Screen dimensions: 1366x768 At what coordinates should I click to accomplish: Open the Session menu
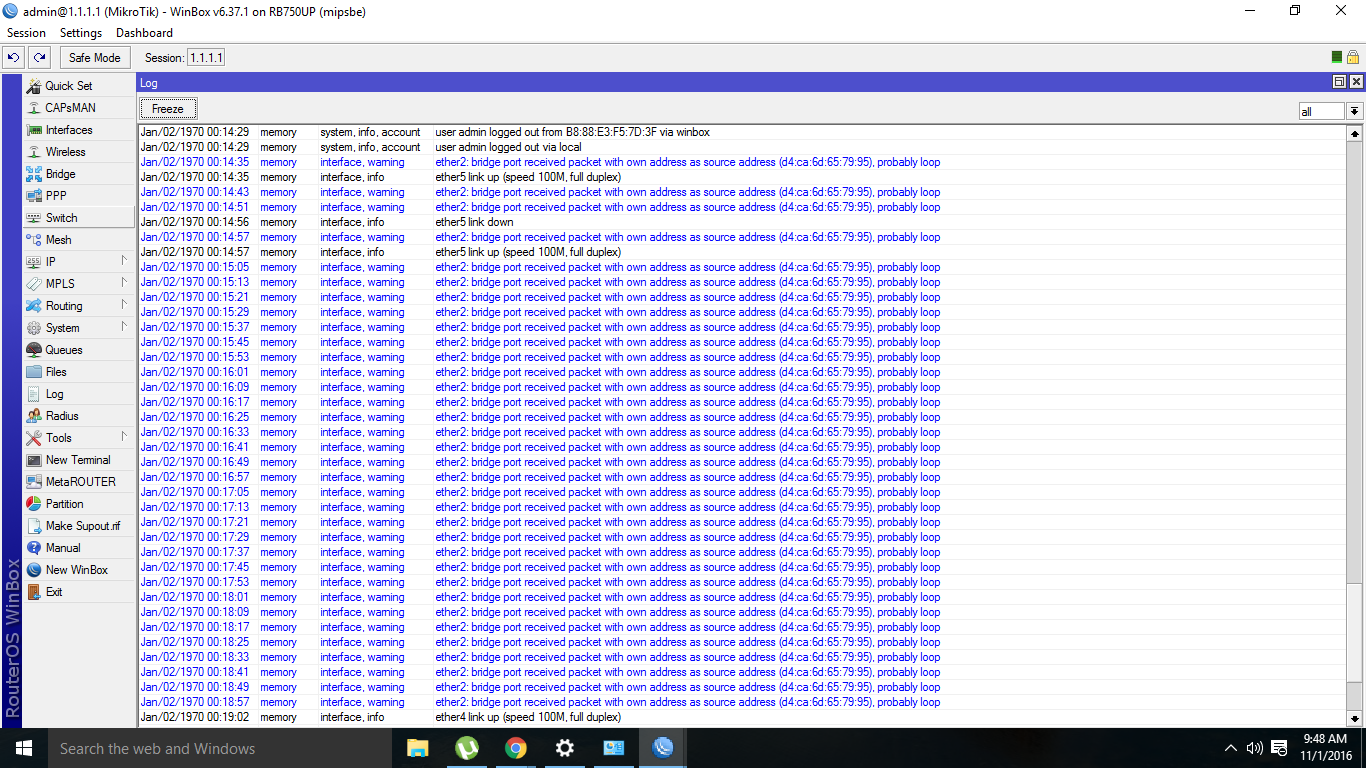(x=27, y=33)
